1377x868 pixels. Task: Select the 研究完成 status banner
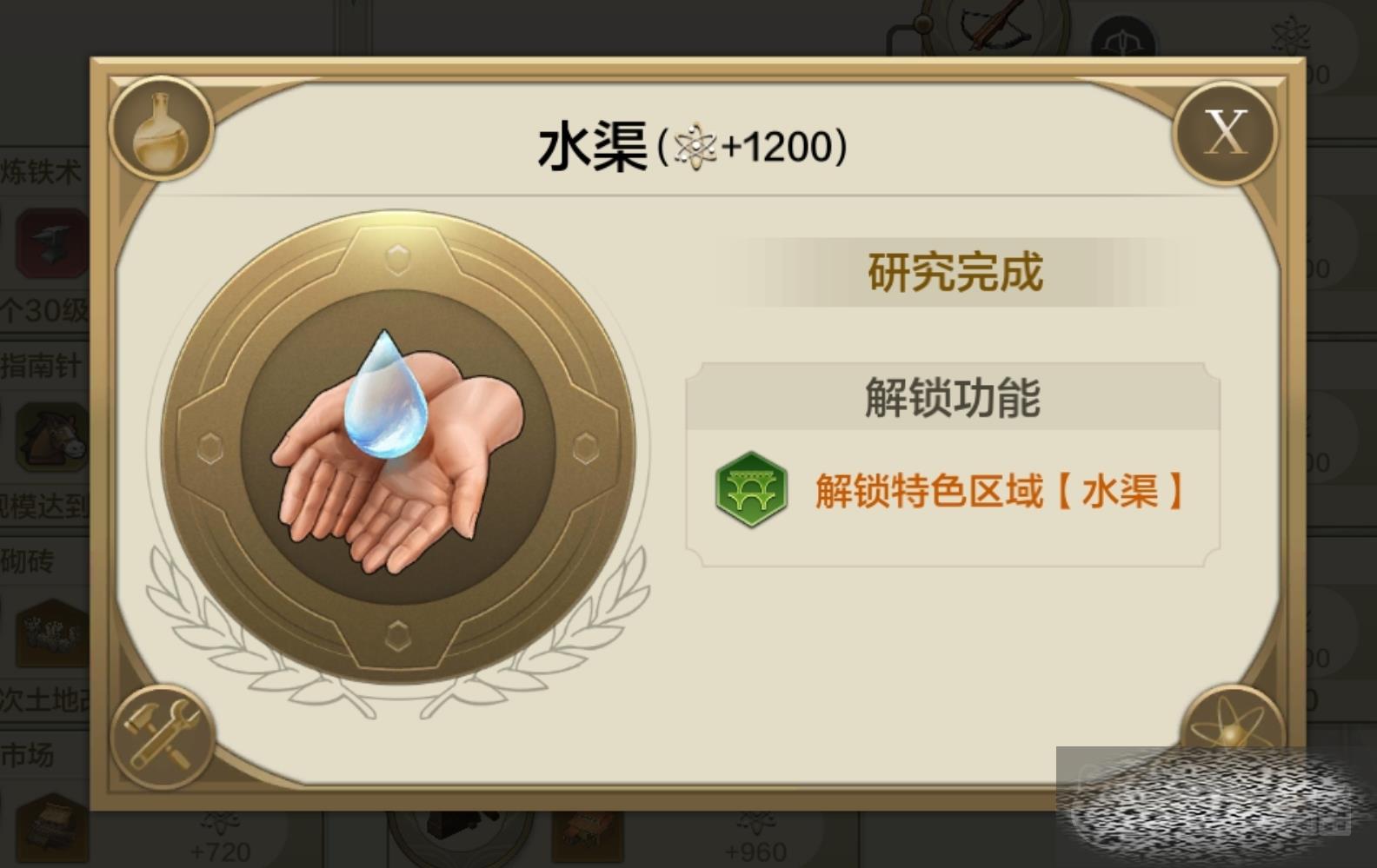click(955, 273)
